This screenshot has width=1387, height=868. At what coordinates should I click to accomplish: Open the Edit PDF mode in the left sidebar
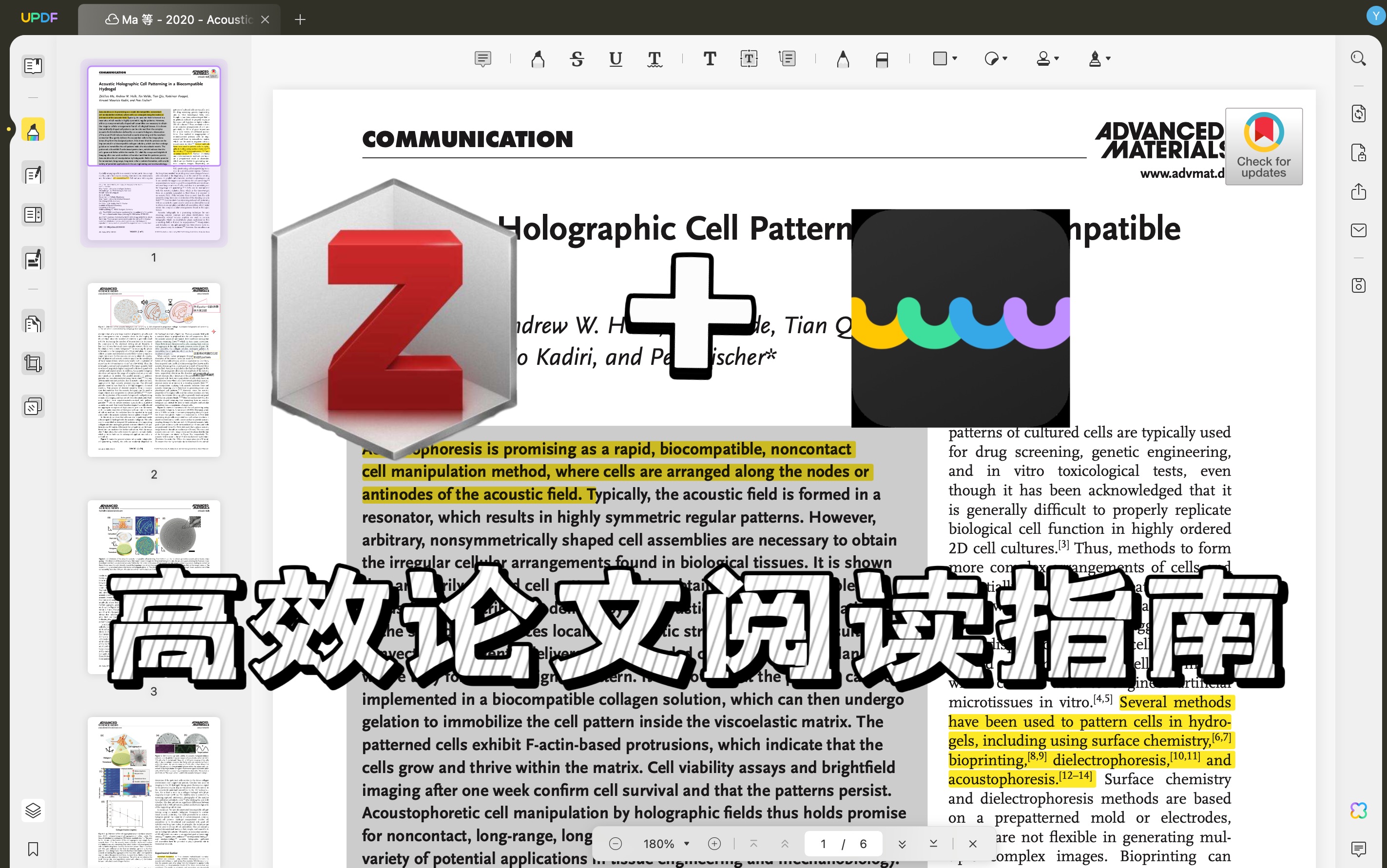tap(33, 174)
